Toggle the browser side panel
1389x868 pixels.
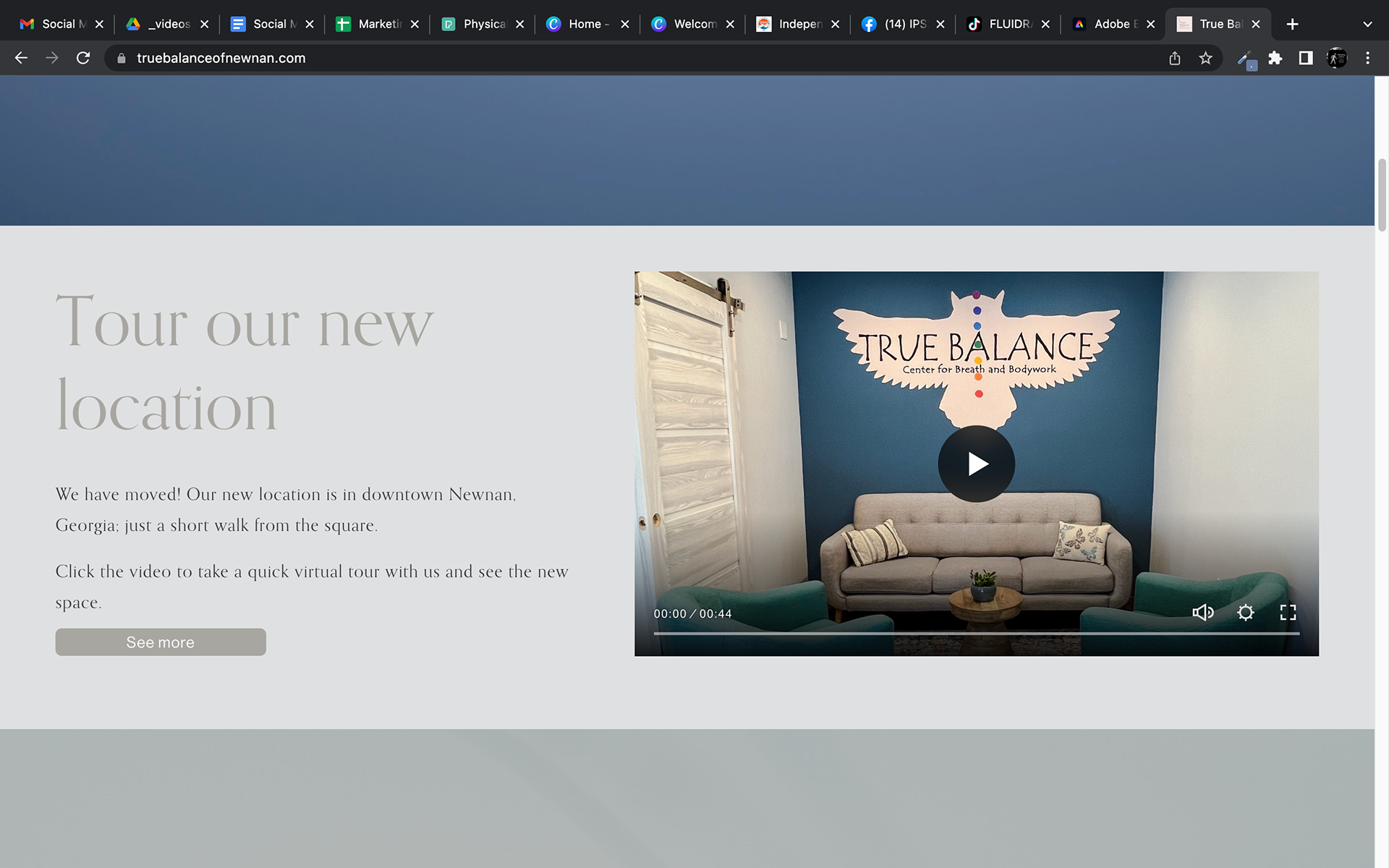1306,58
